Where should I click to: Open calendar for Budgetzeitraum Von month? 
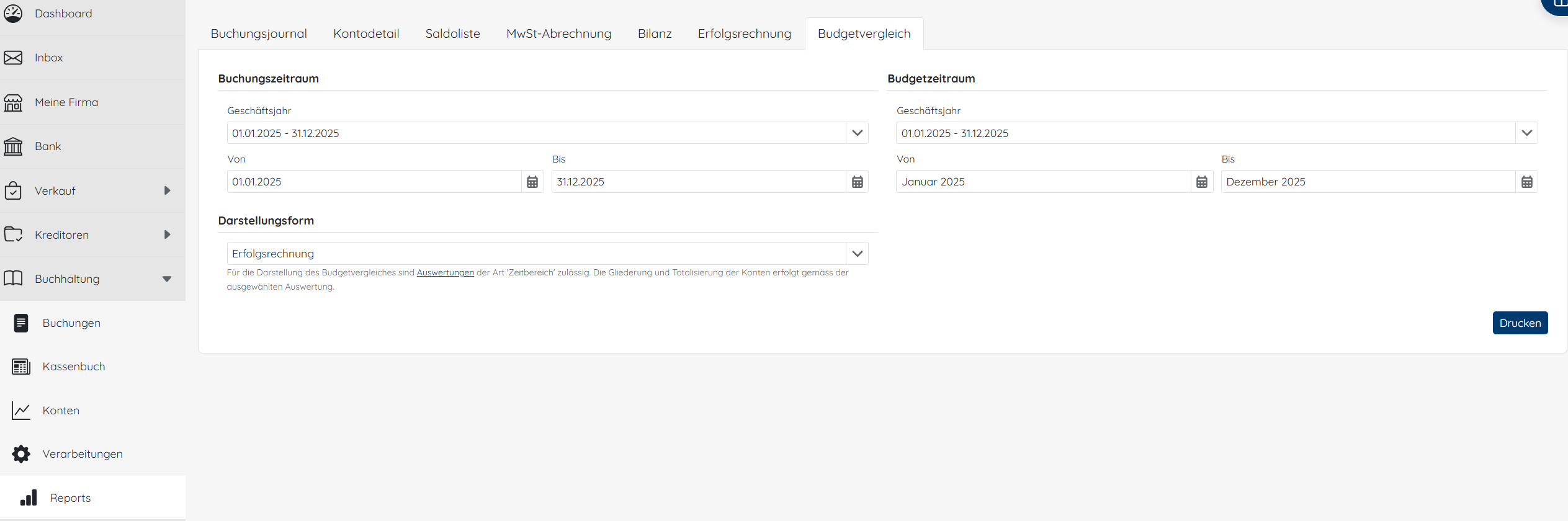(x=1202, y=182)
